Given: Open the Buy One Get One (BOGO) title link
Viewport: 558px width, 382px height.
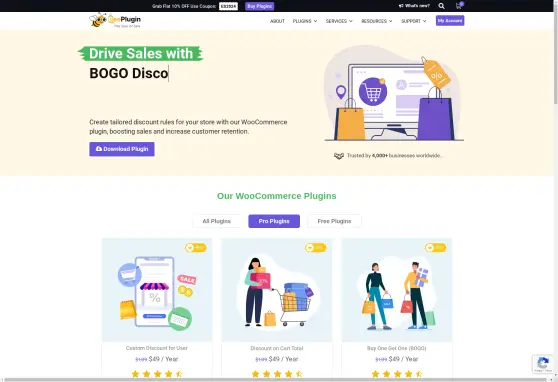Looking at the screenshot, I should click(x=396, y=348).
